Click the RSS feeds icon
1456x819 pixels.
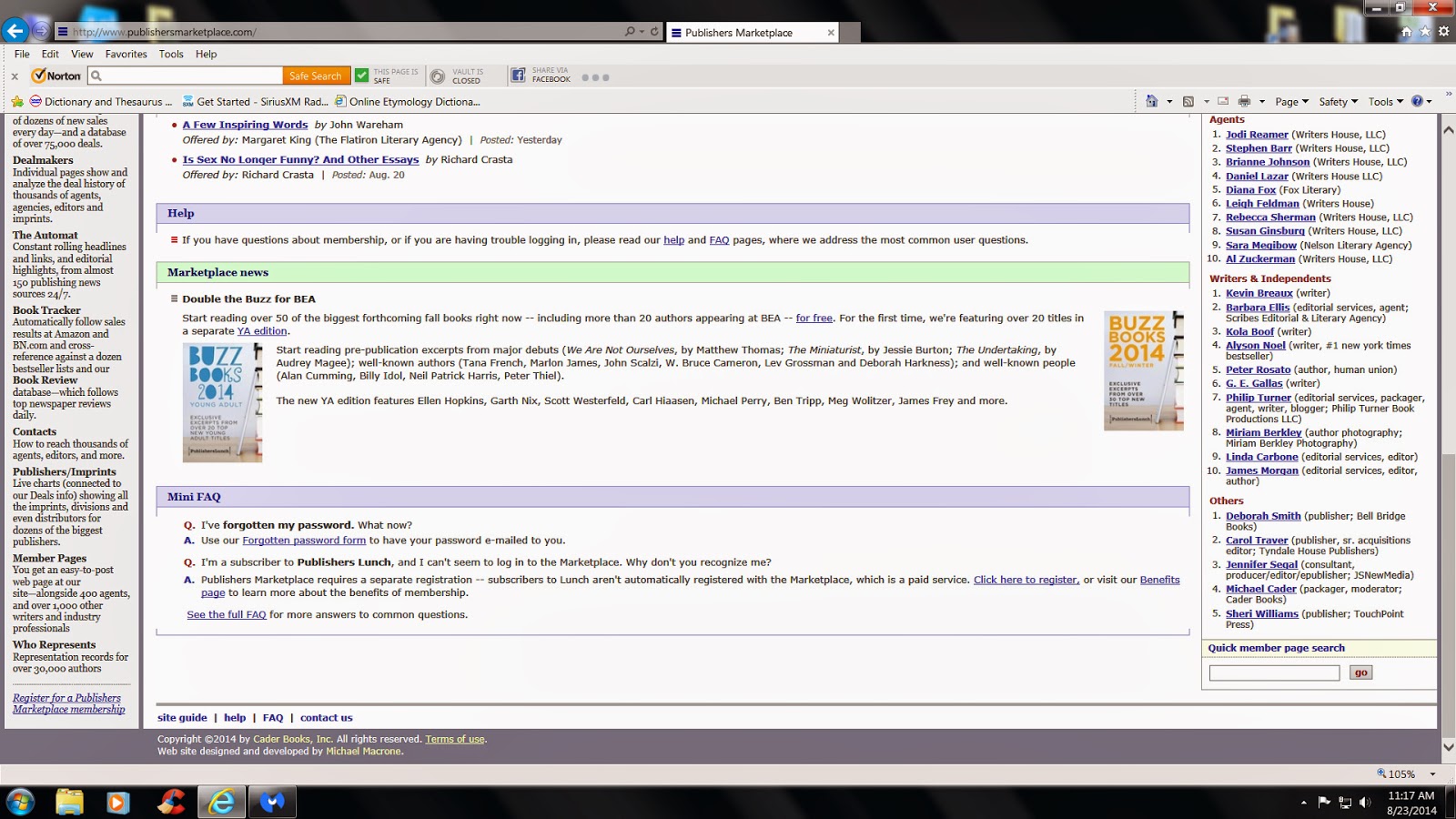[x=1188, y=101]
